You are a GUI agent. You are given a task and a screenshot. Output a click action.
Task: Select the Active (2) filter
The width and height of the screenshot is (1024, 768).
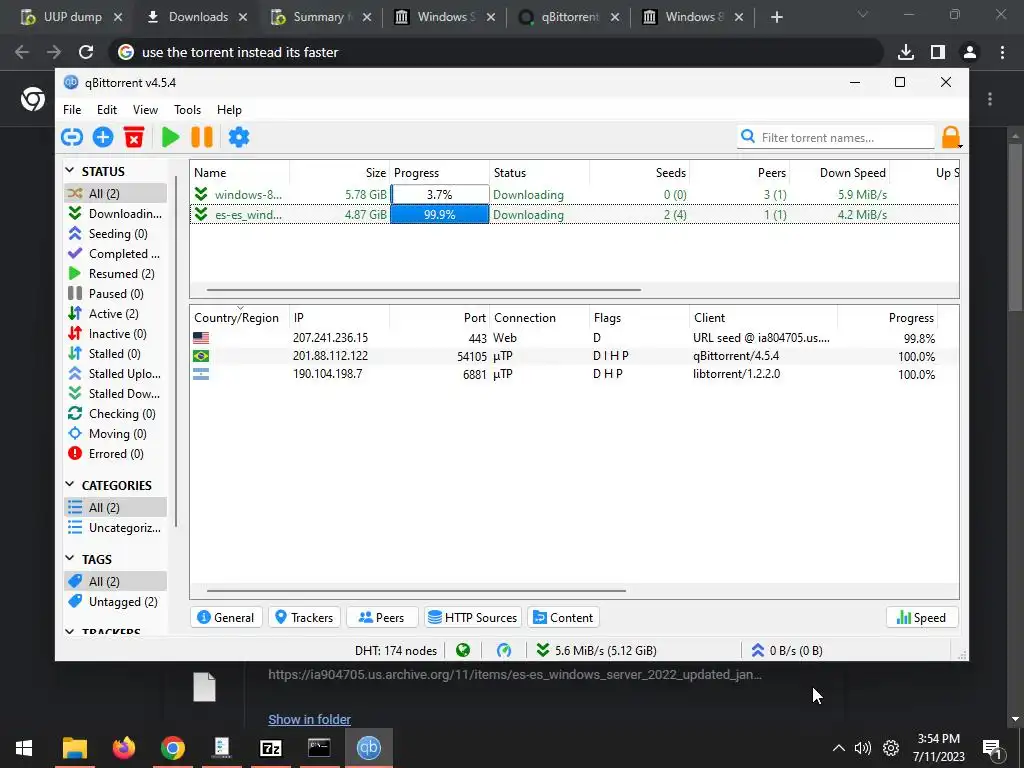[116, 313]
